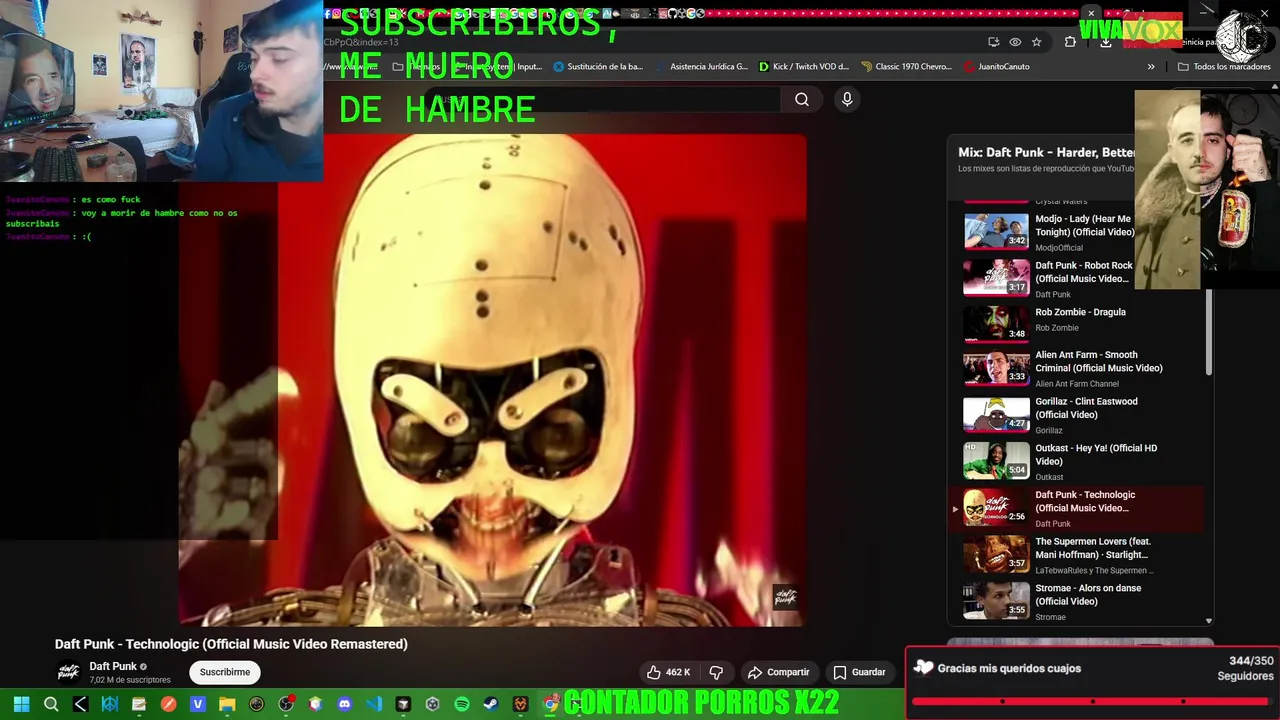Open Unity Hub from the taskbar

tap(433, 704)
